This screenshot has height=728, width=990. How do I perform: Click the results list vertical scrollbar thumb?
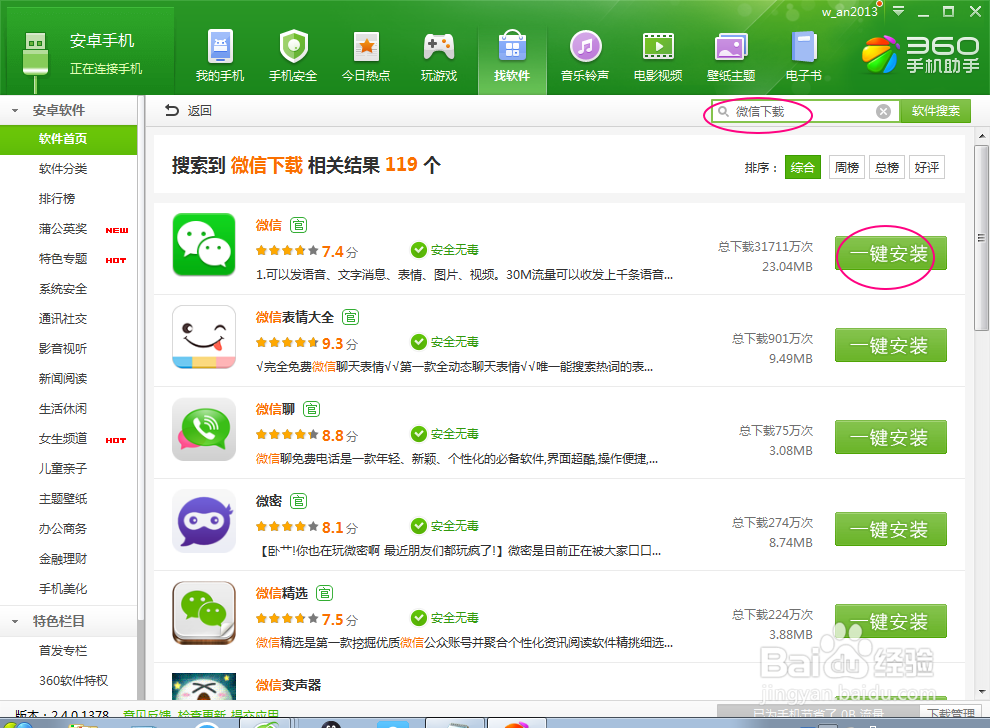pyautogui.click(x=981, y=238)
